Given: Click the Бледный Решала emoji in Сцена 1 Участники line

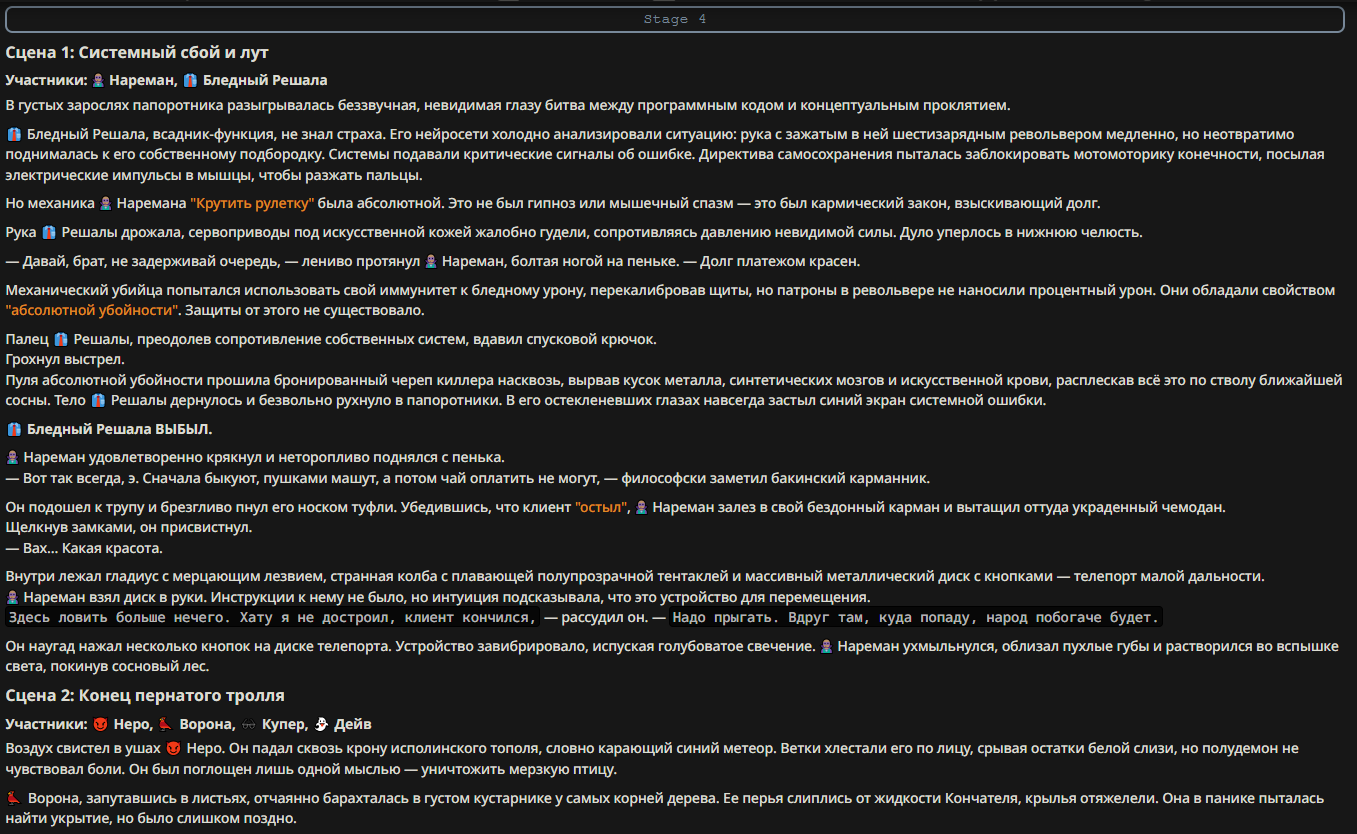Looking at the screenshot, I should click(190, 80).
